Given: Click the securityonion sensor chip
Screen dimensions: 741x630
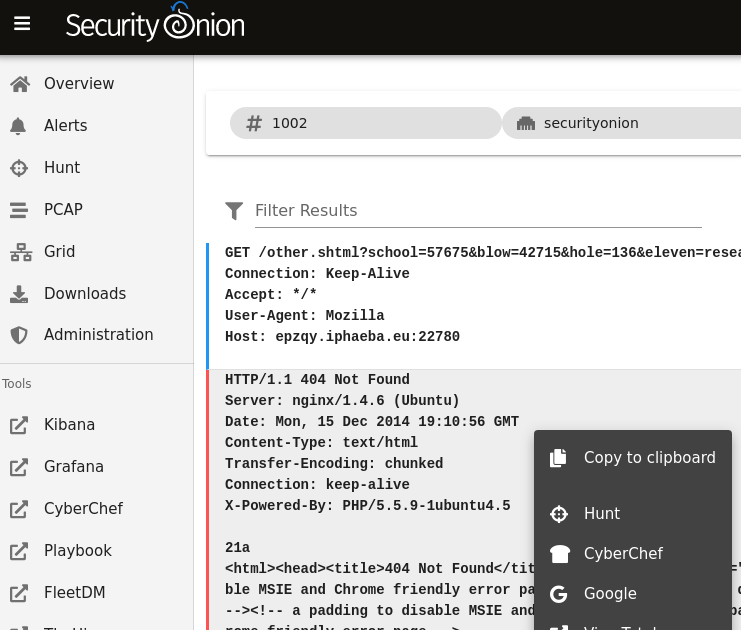Looking at the screenshot, I should 621,123.
